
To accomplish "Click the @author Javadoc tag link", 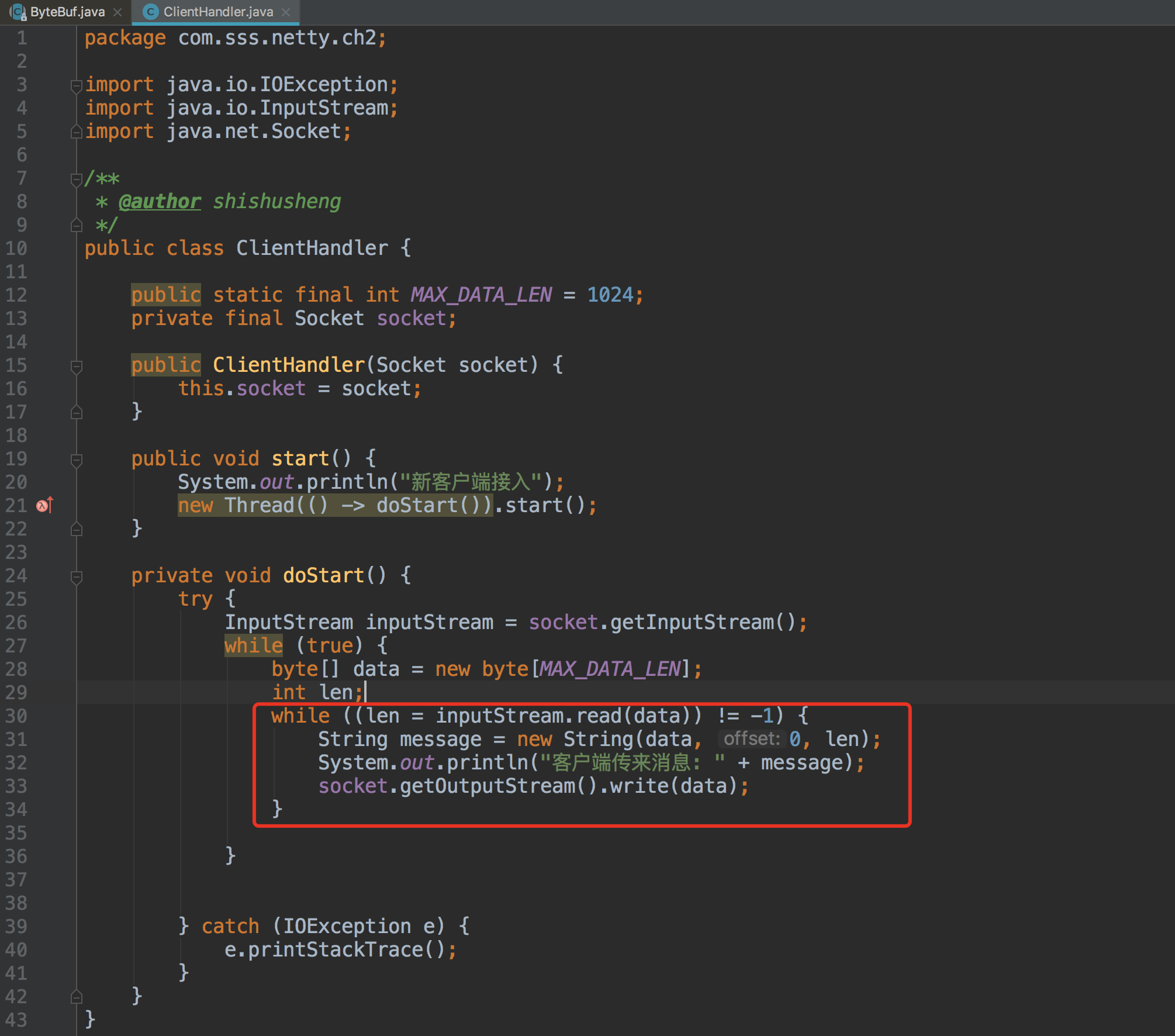I will point(159,202).
